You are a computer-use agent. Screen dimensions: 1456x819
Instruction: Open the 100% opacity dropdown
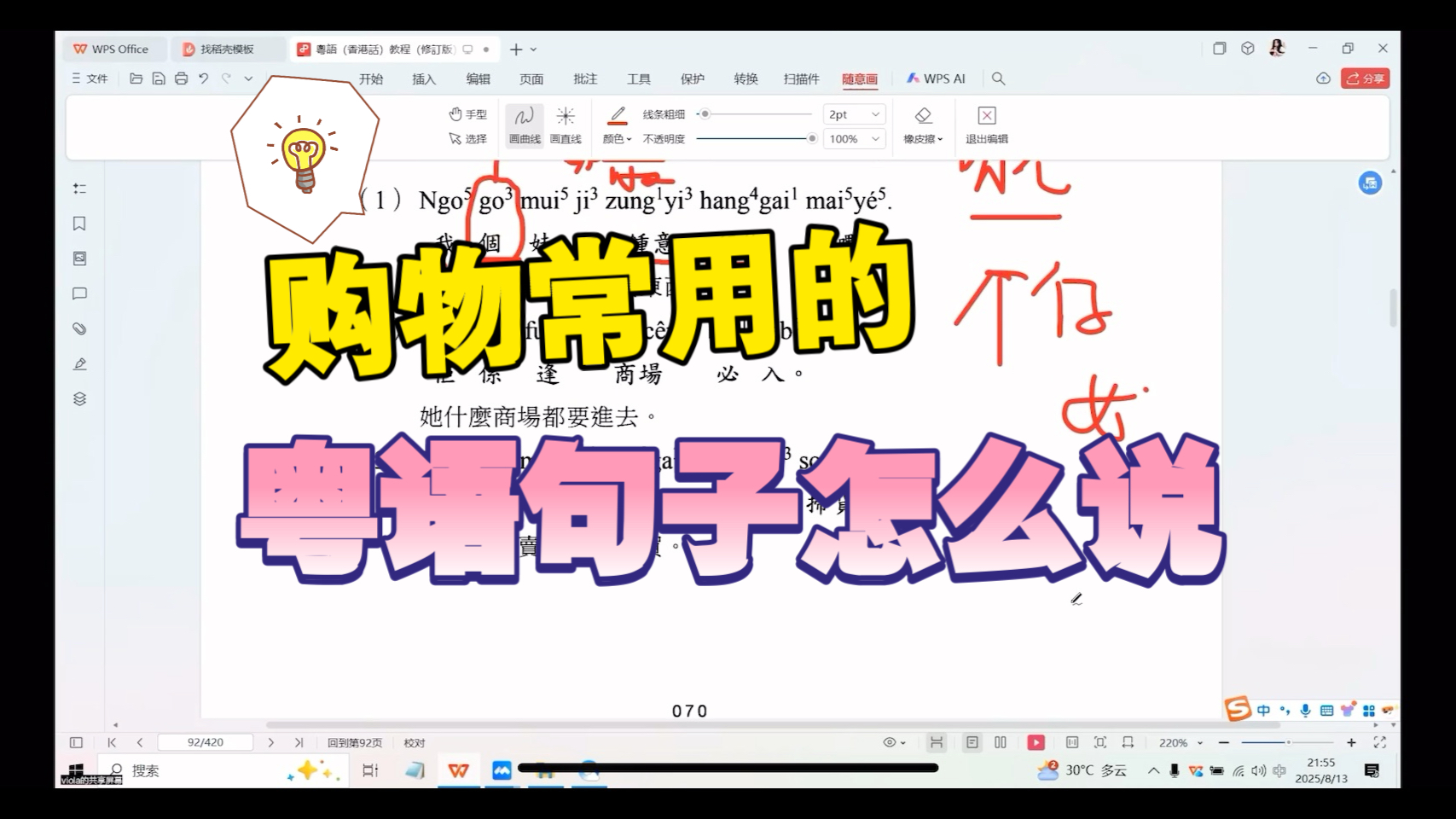(x=855, y=138)
